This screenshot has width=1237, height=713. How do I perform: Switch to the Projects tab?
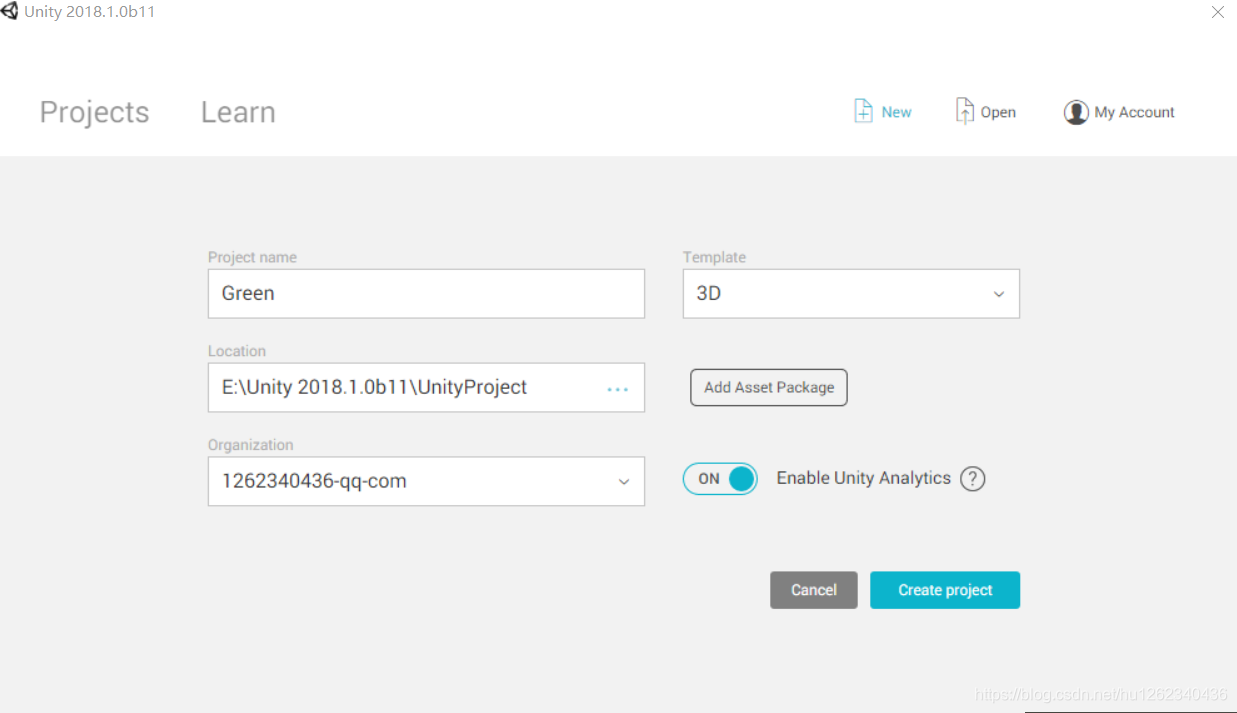click(x=94, y=112)
